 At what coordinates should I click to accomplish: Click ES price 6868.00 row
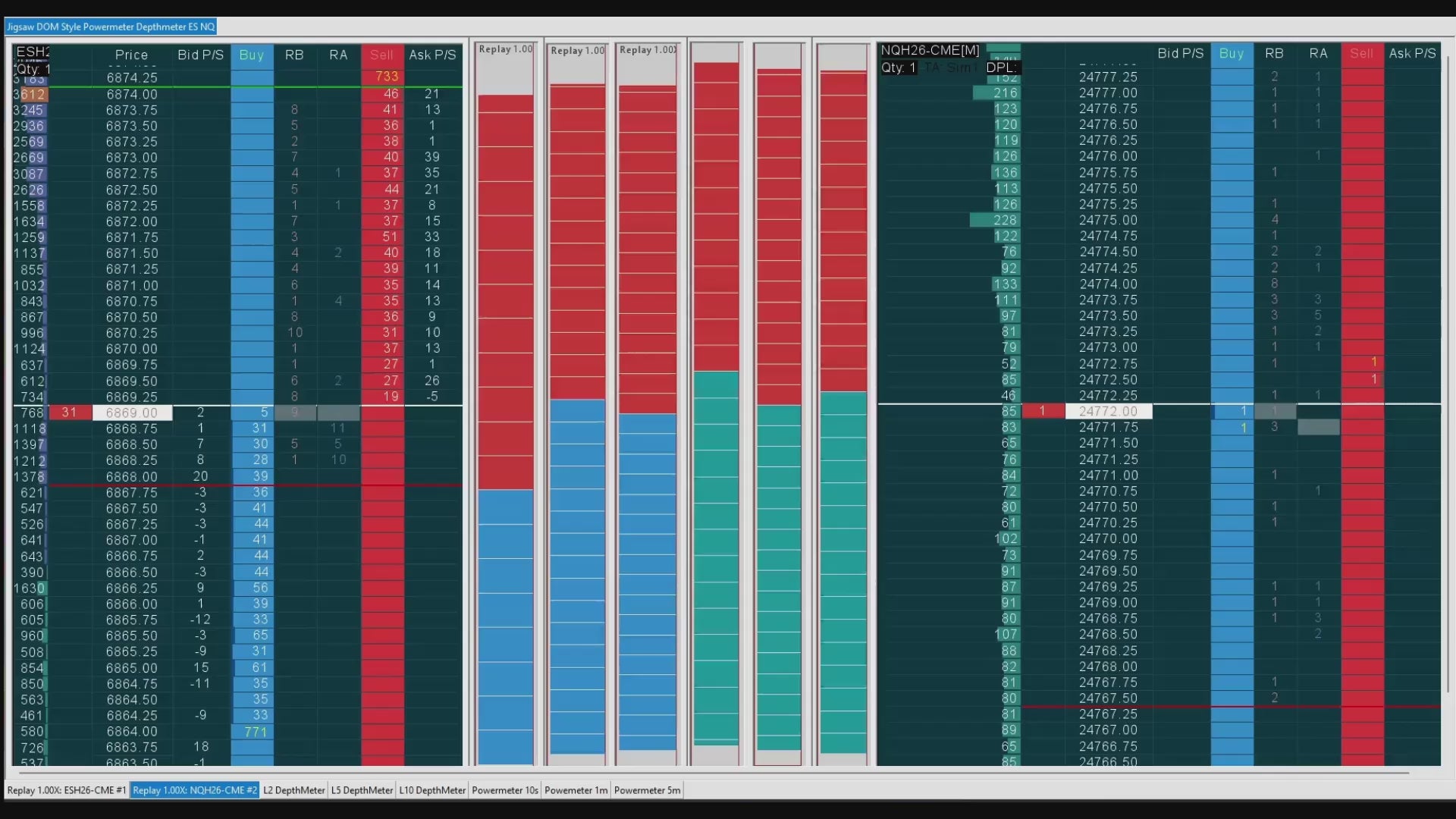point(132,476)
